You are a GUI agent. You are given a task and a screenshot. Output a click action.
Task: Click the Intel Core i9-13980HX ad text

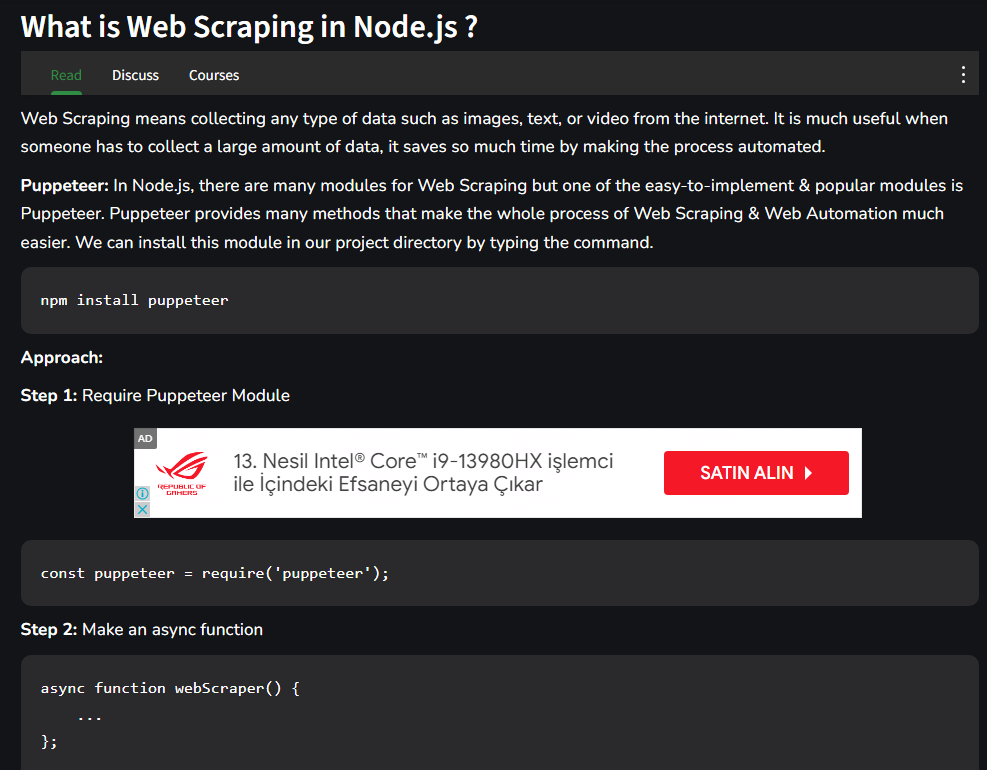point(423,472)
